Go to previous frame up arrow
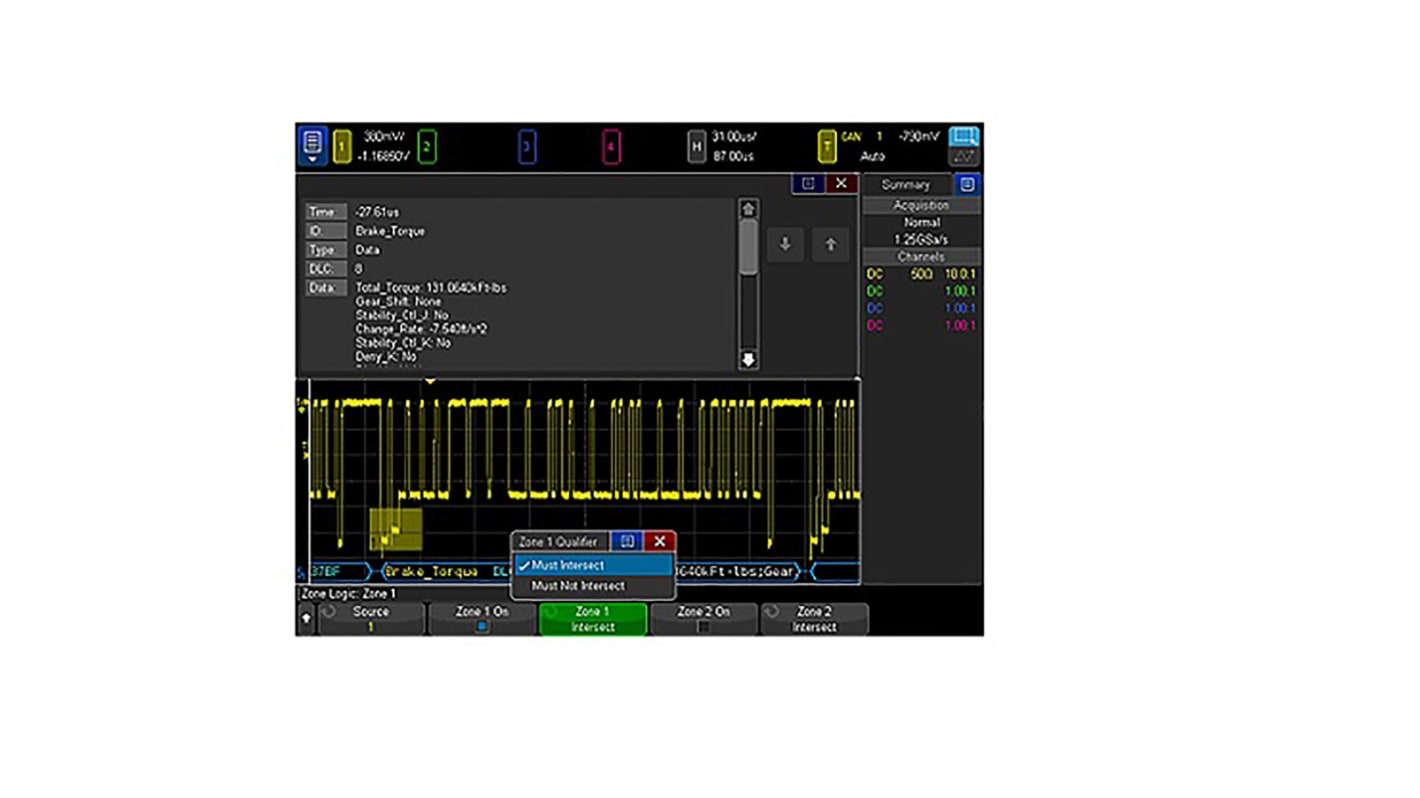Viewport: 1420px width, 798px height. (x=830, y=245)
